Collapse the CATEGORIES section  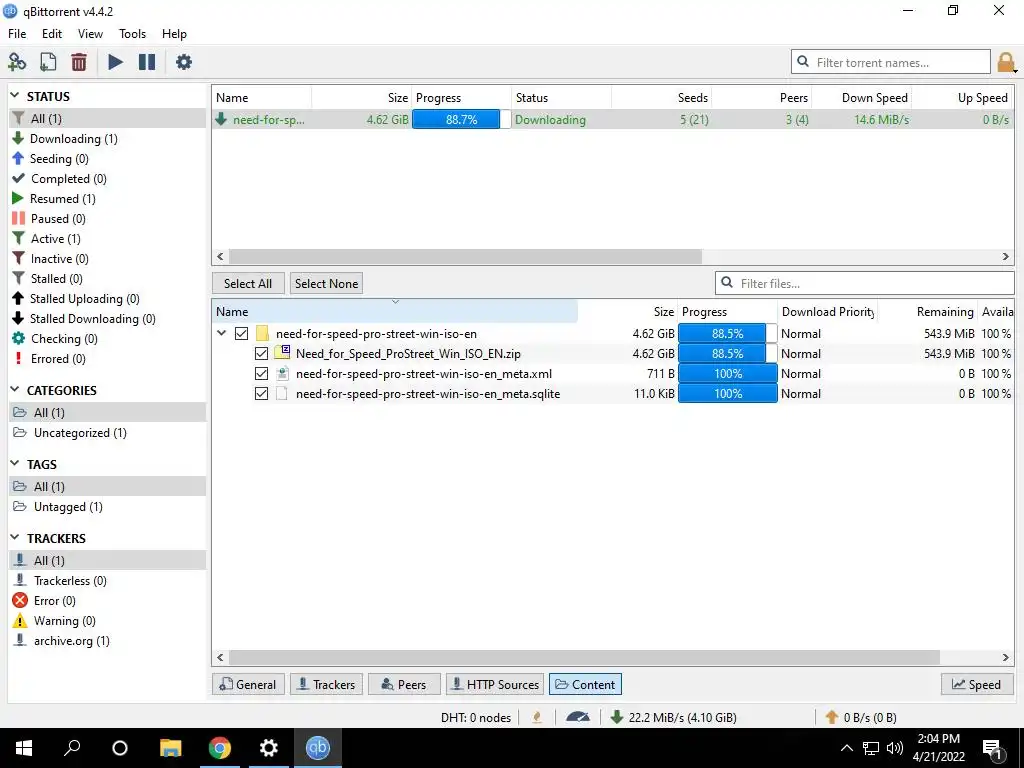(15, 390)
